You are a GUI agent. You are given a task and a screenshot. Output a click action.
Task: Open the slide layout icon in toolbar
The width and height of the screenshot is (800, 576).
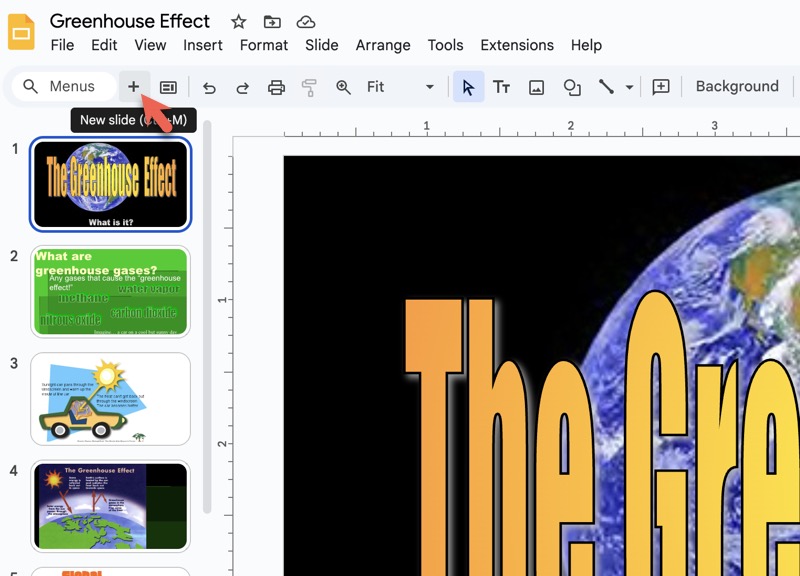click(x=168, y=87)
